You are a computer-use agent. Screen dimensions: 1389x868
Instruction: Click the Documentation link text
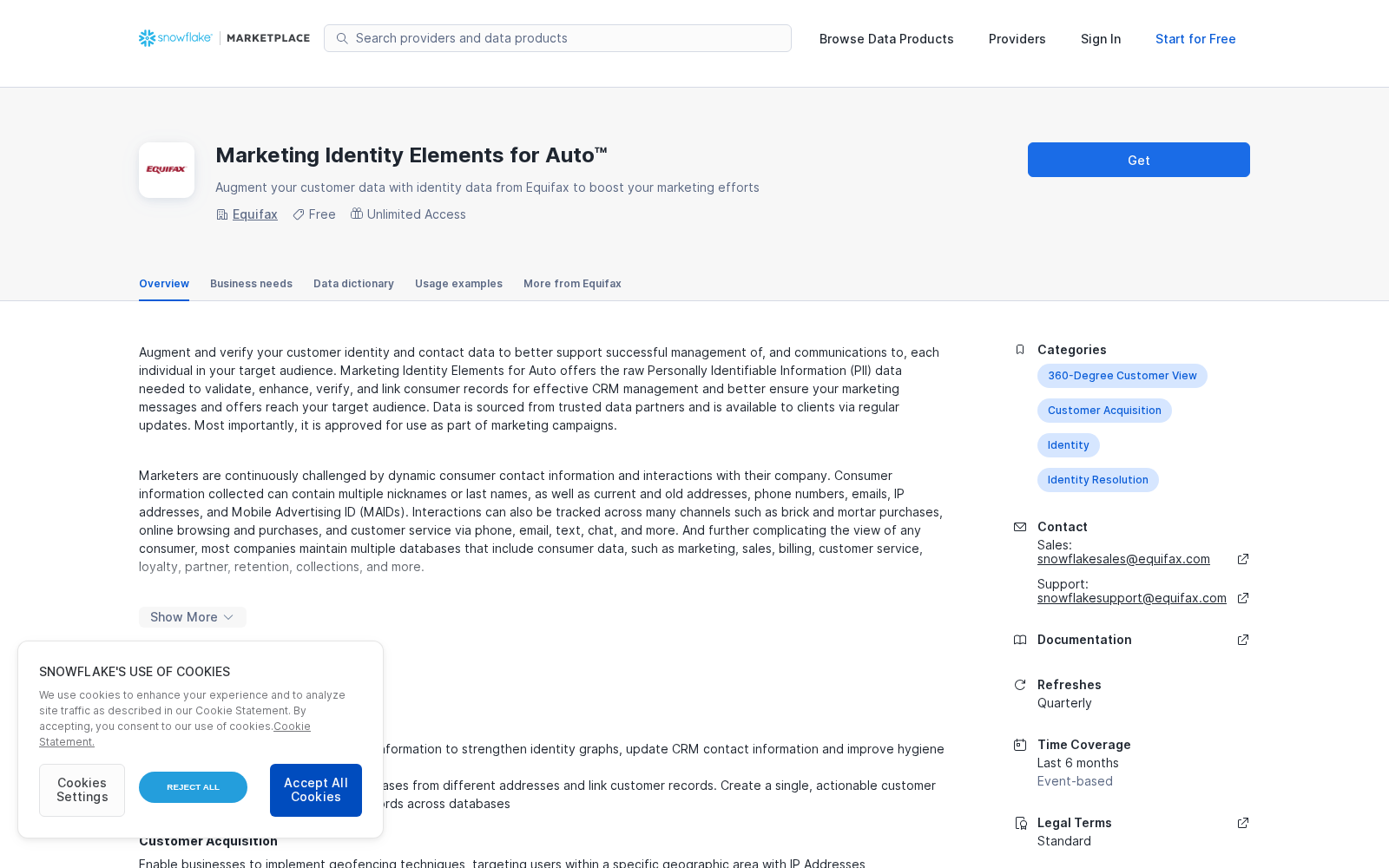(x=1084, y=640)
